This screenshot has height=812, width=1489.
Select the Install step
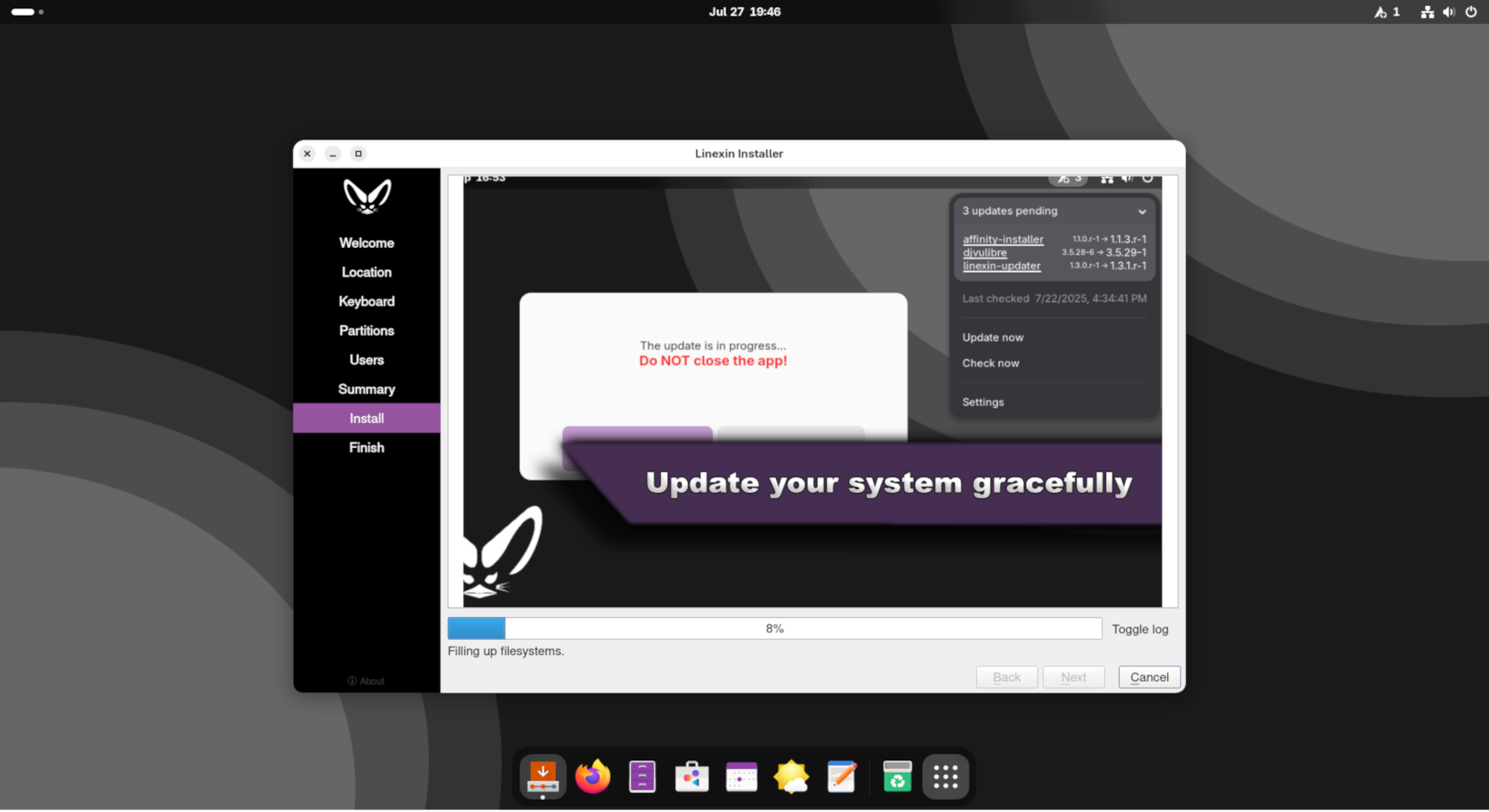(x=366, y=418)
